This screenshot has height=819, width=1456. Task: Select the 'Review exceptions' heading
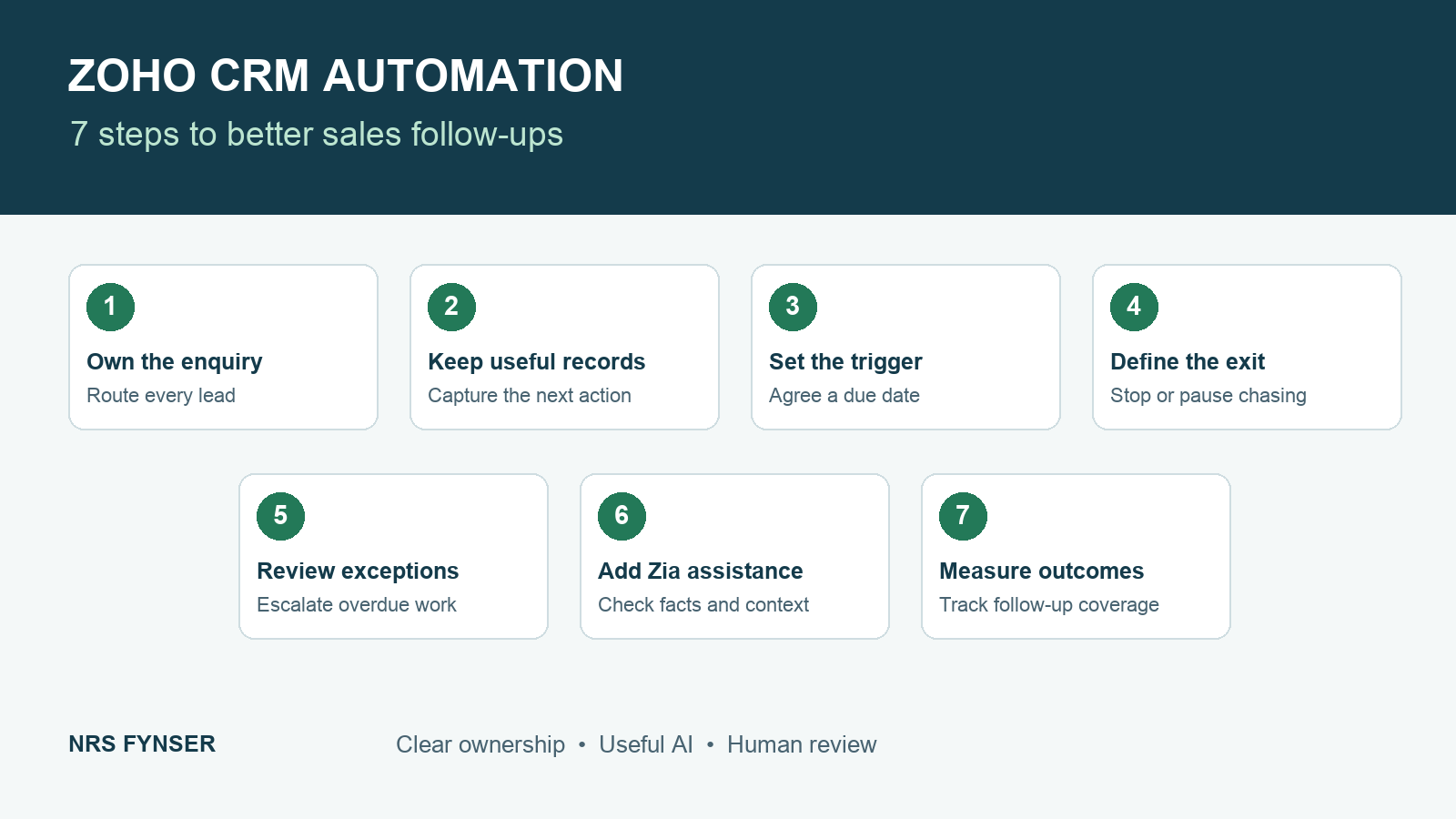click(358, 571)
